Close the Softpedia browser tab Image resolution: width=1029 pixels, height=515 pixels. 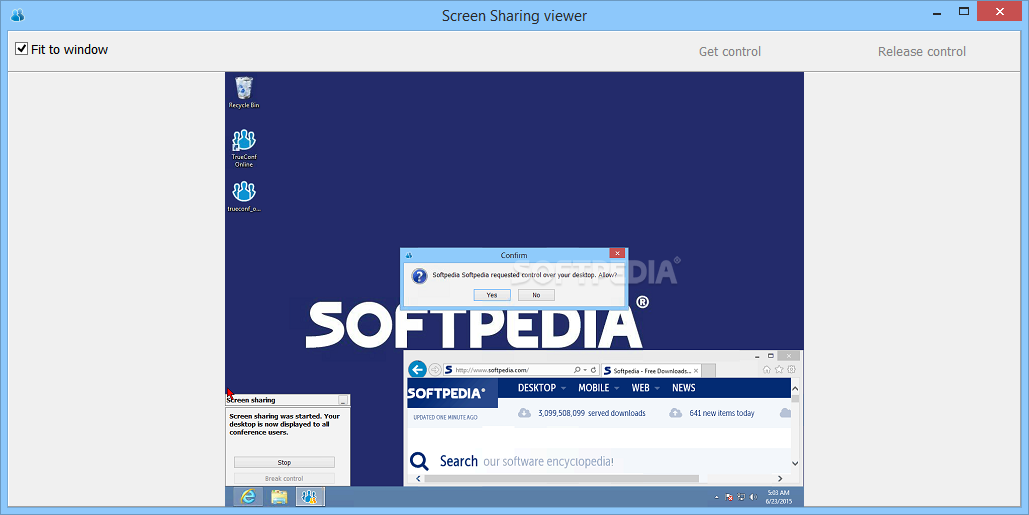(696, 371)
